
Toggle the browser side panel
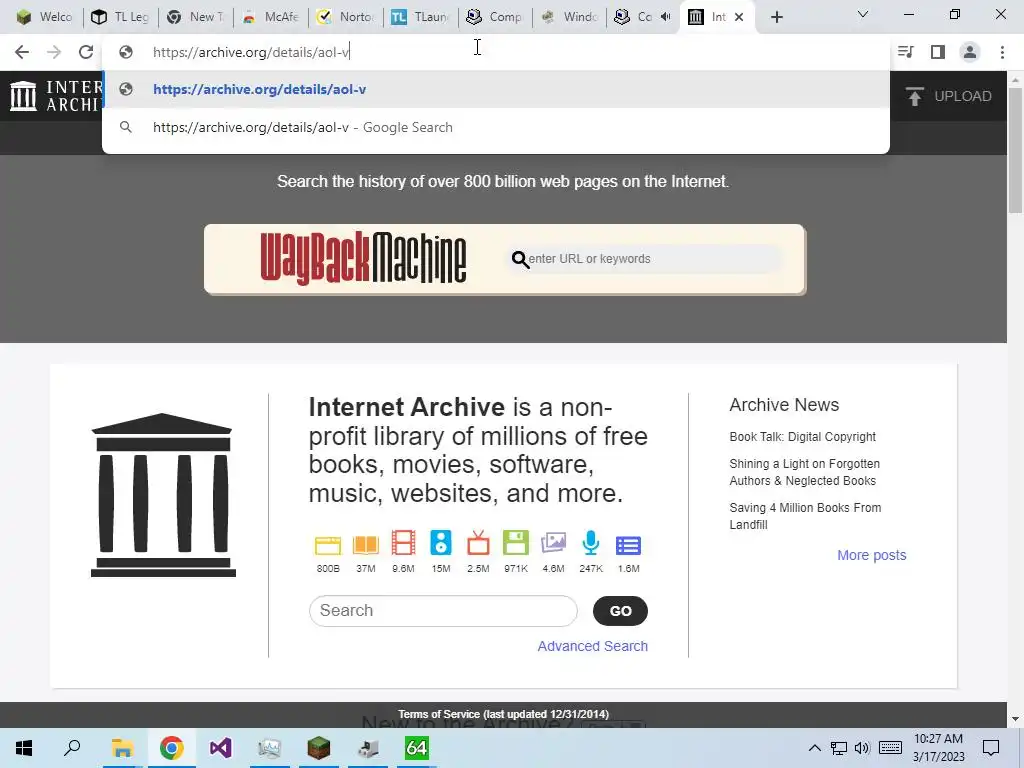pyautogui.click(x=938, y=52)
